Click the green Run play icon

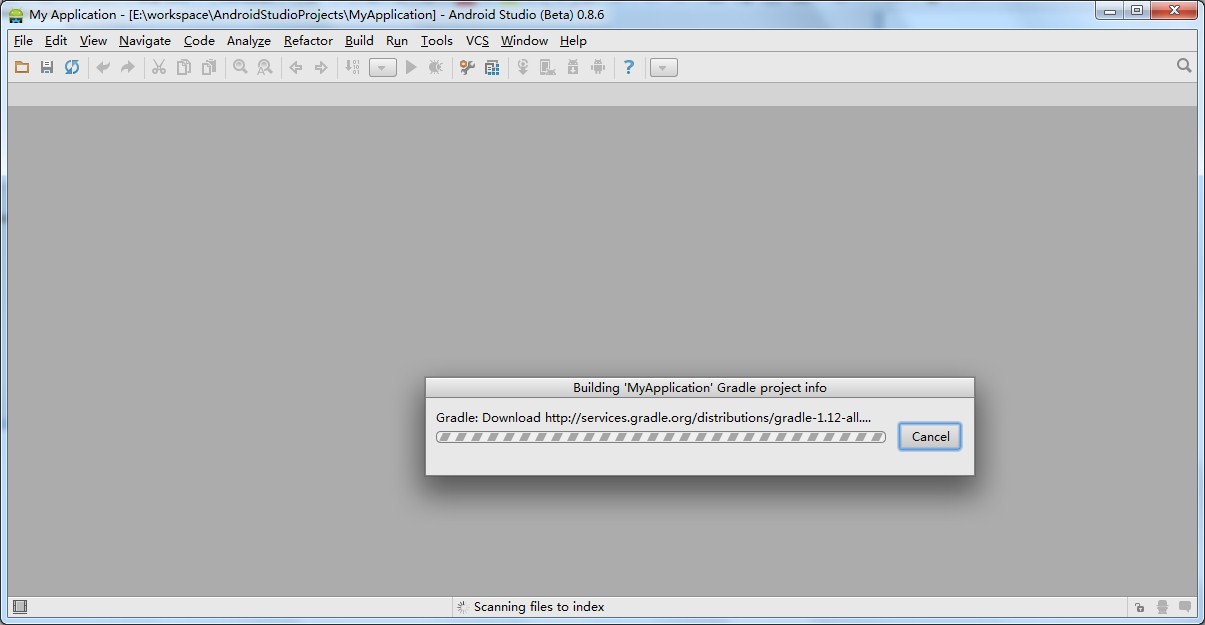pyautogui.click(x=410, y=67)
